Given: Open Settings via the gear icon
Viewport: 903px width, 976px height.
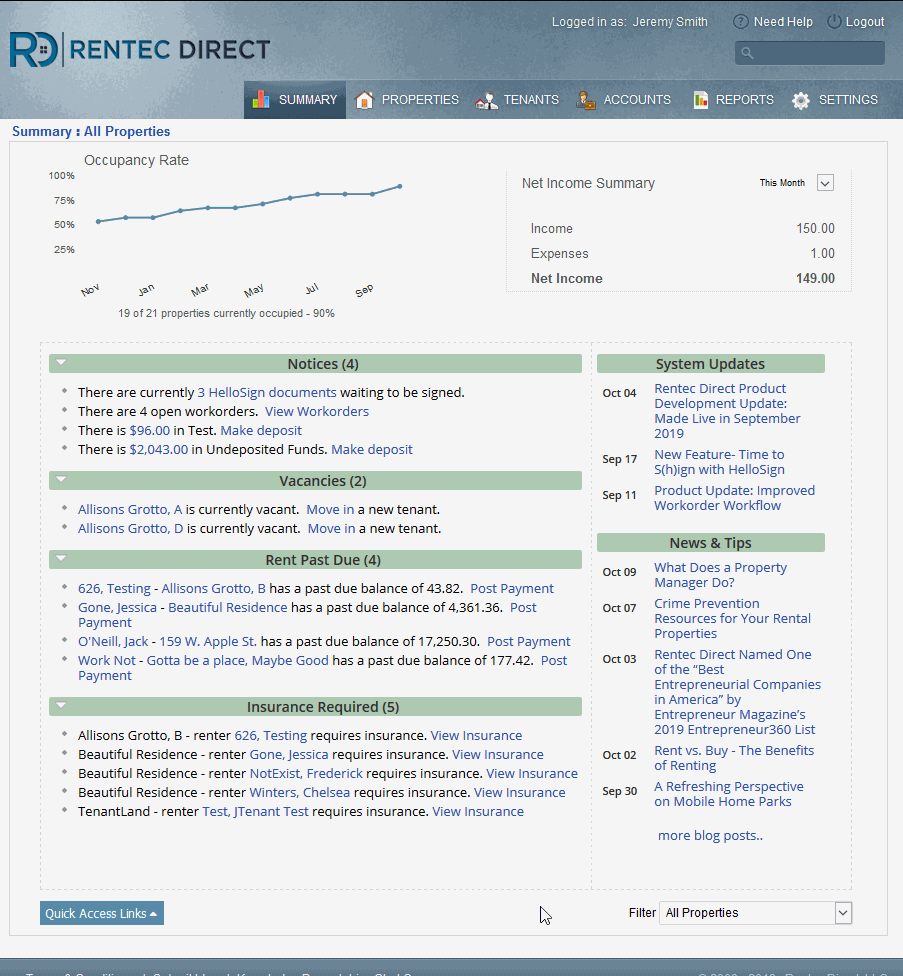Looking at the screenshot, I should tap(801, 100).
